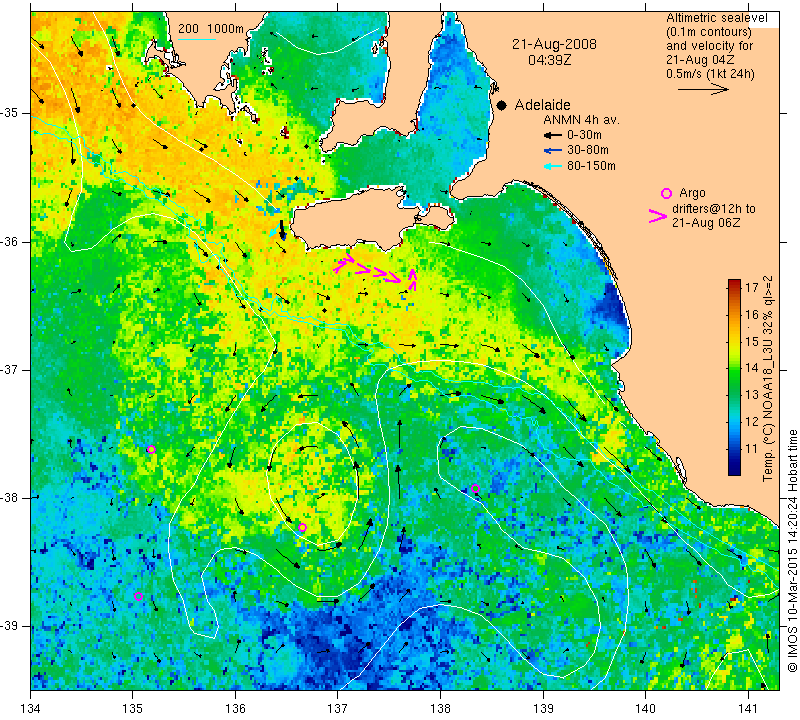Click the magenta drifter track south of Kangaroo Island

[376, 270]
